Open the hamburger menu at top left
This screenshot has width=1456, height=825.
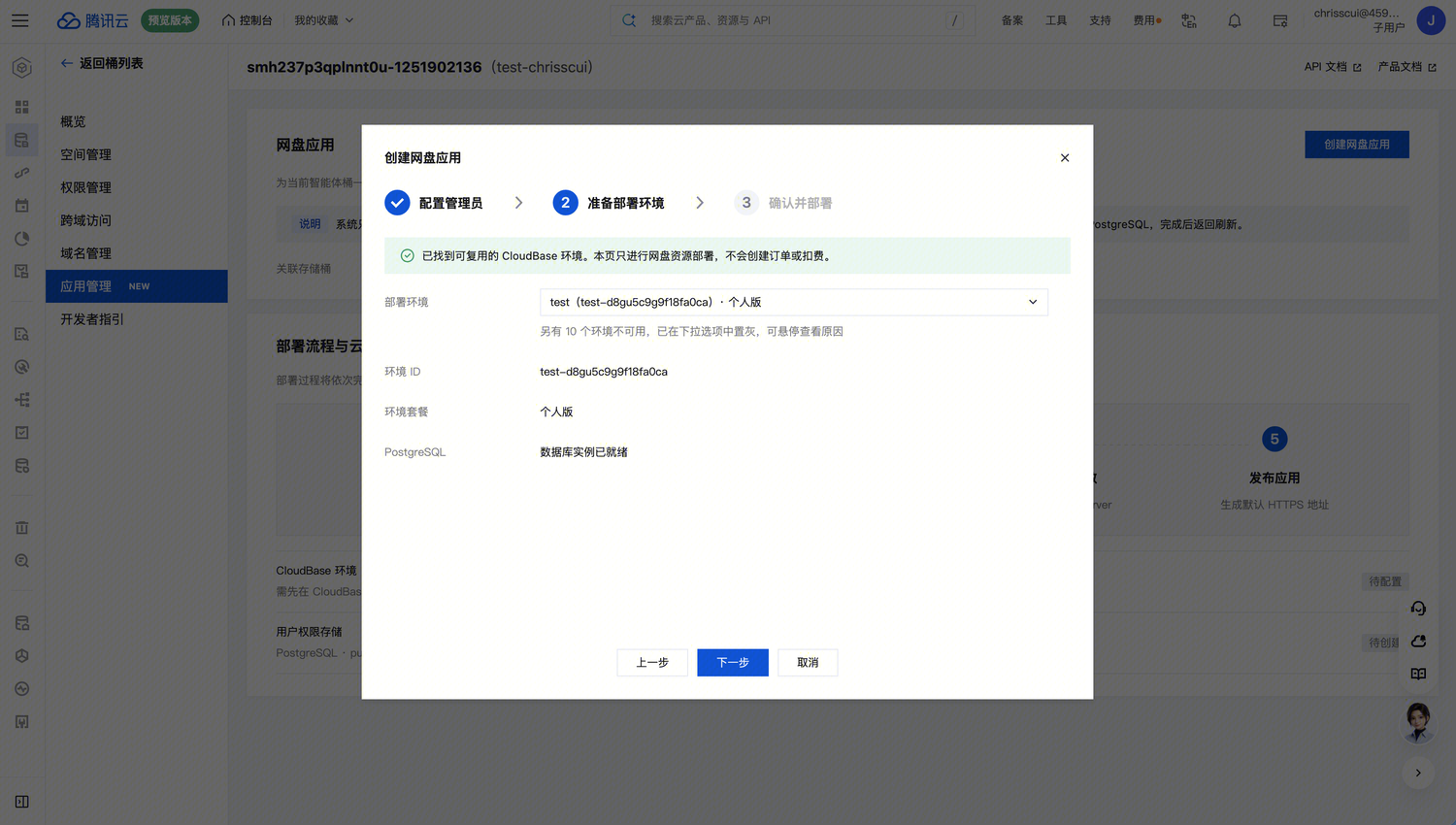(19, 20)
